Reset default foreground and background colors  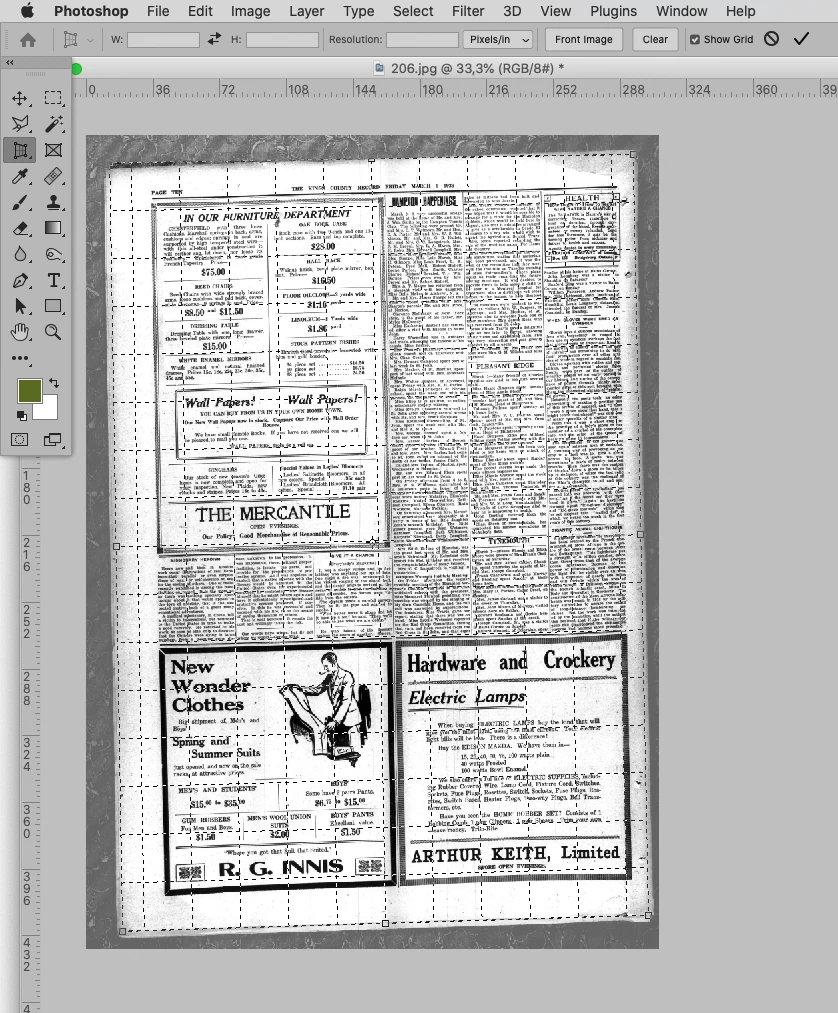coord(21,415)
